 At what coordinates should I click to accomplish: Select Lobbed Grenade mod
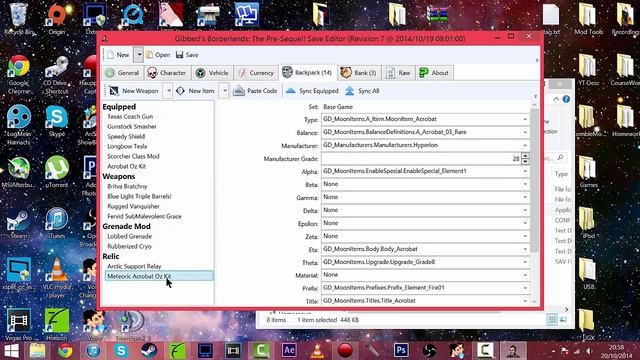130,236
